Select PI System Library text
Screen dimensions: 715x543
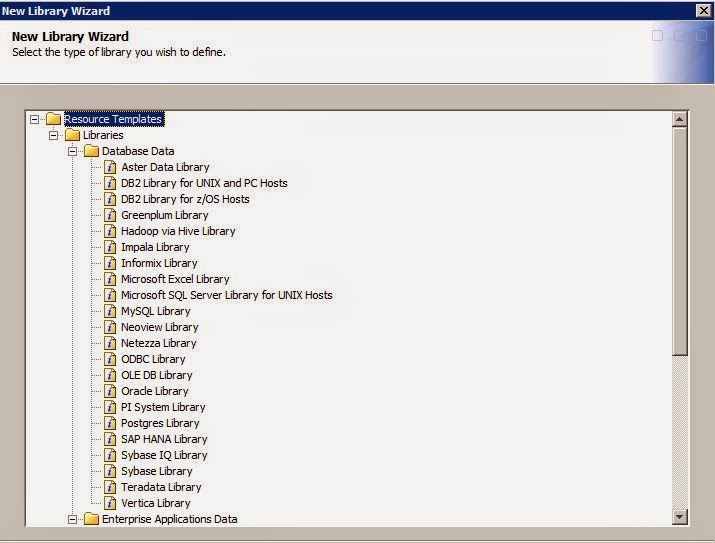coord(163,407)
